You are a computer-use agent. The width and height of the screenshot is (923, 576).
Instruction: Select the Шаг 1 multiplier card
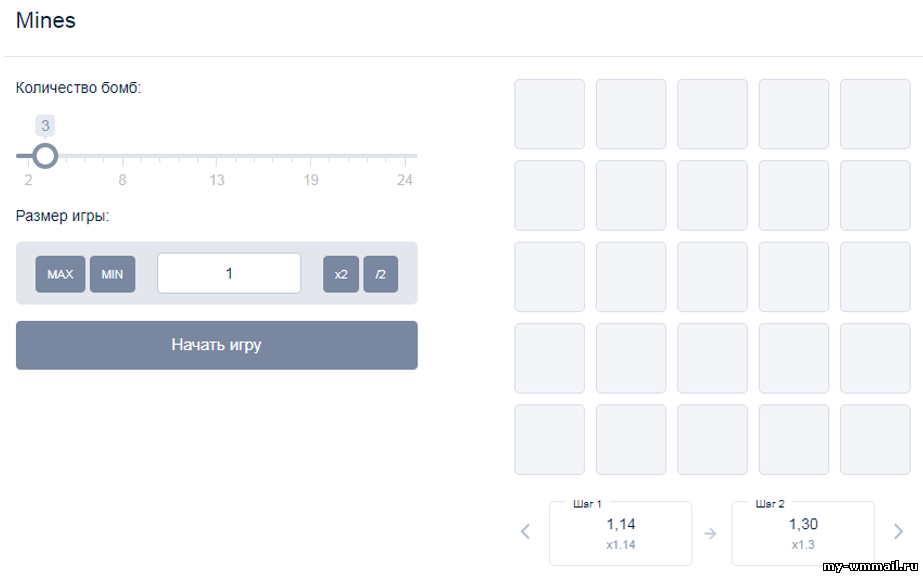point(620,533)
